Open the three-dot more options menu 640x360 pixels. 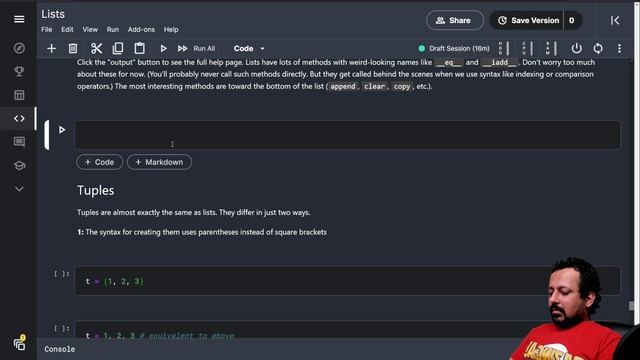(619, 49)
